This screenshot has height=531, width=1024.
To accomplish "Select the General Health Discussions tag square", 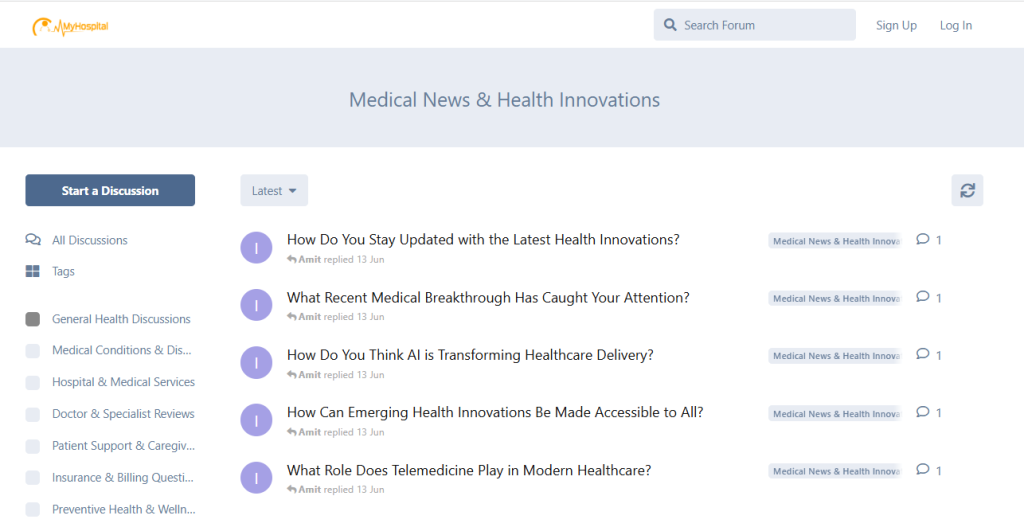I will tap(33, 319).
